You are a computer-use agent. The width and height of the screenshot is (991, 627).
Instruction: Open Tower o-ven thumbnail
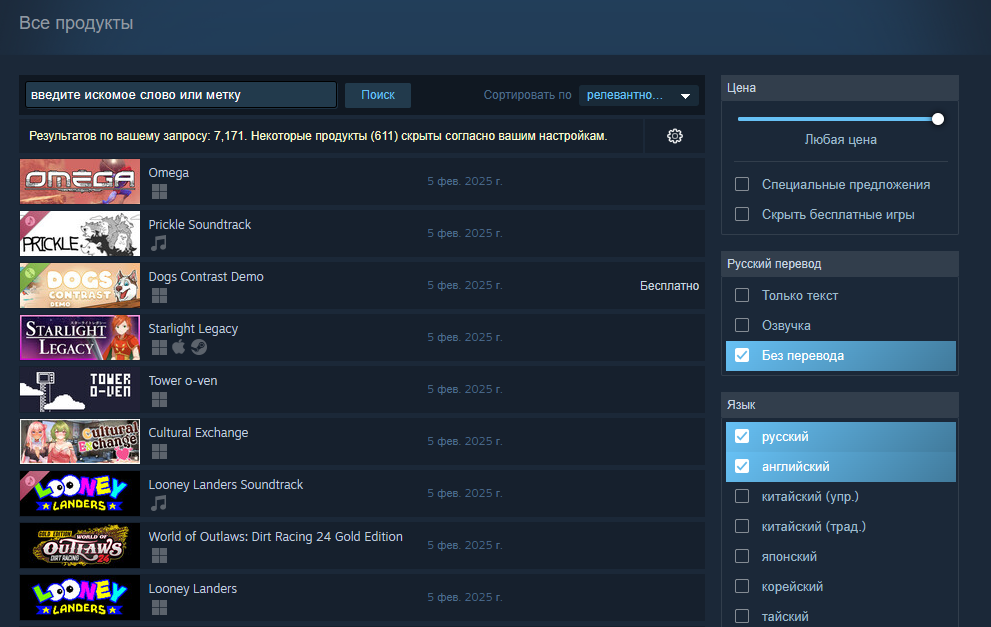80,389
